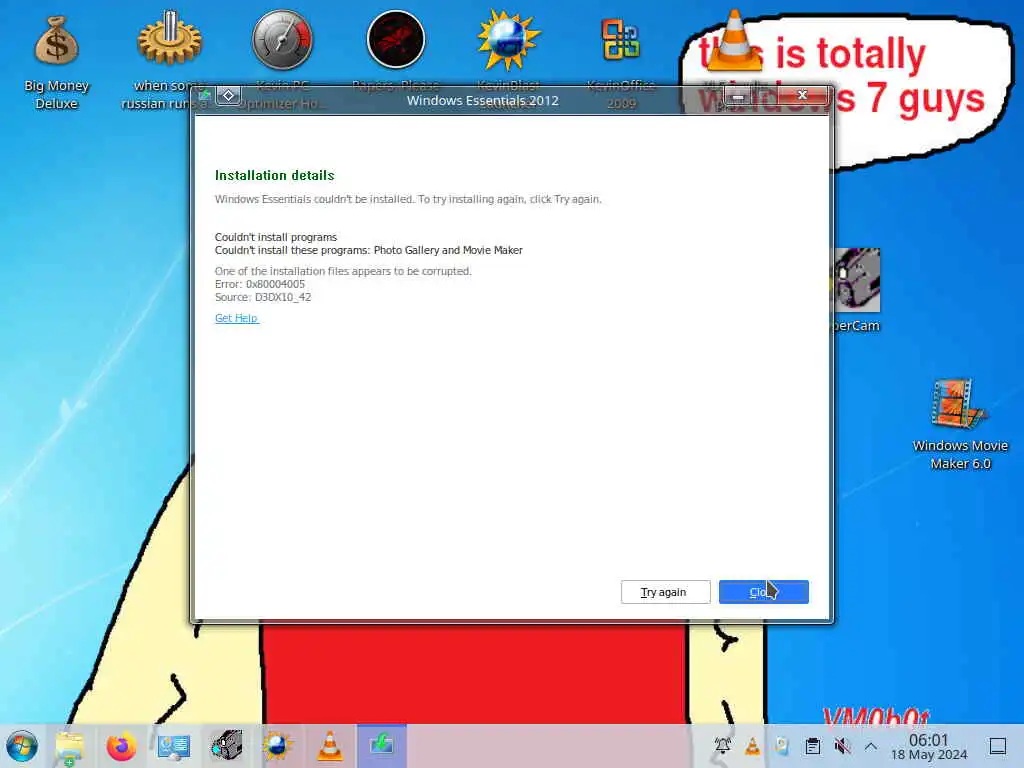Click the diamond on-all-desktops titlebar button
The width and height of the screenshot is (1024, 768).
coord(228,95)
